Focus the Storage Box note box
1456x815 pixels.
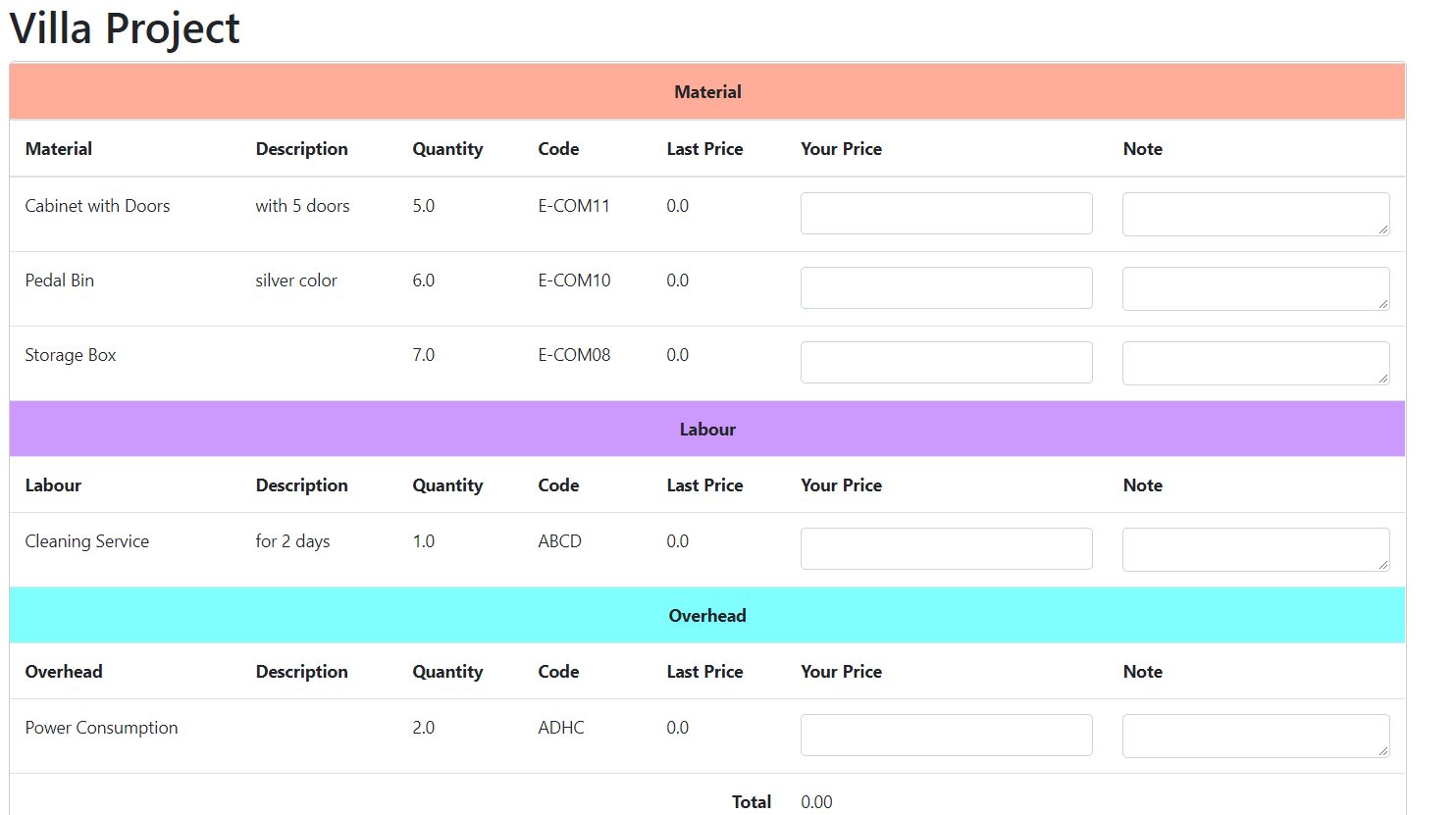click(1255, 364)
